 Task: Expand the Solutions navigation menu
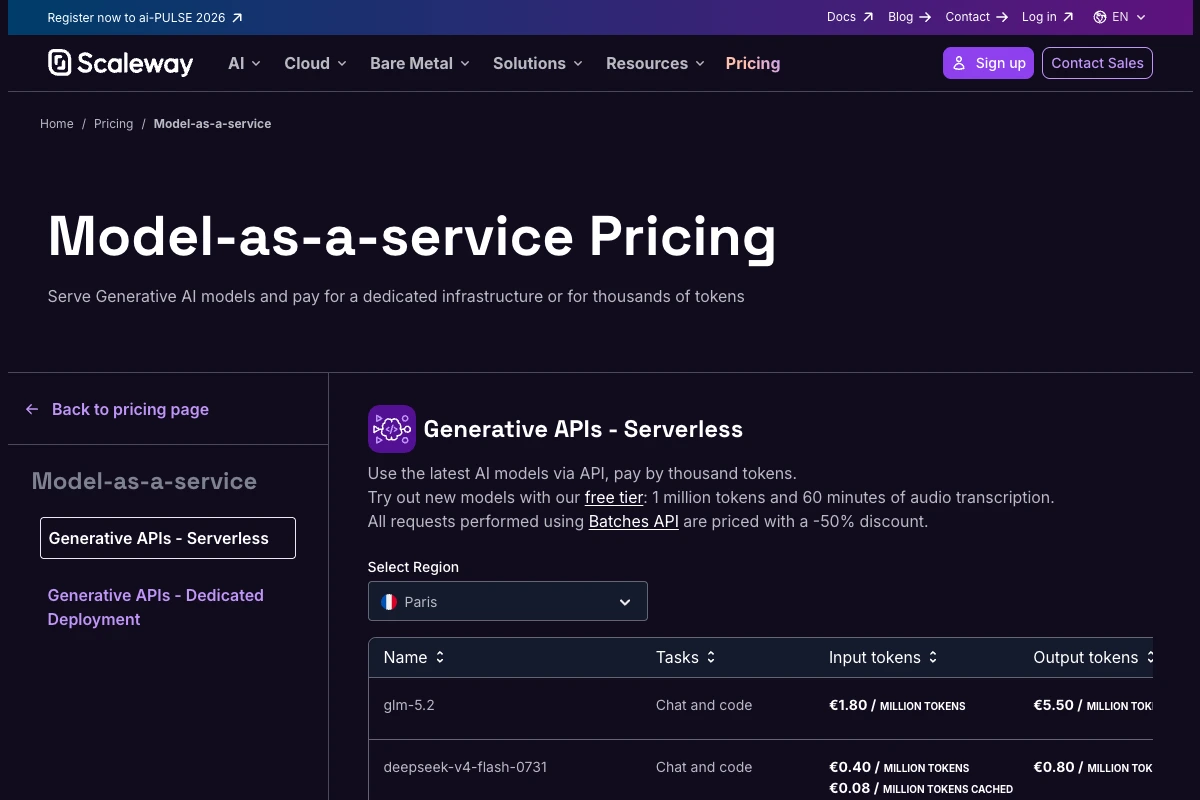537,63
